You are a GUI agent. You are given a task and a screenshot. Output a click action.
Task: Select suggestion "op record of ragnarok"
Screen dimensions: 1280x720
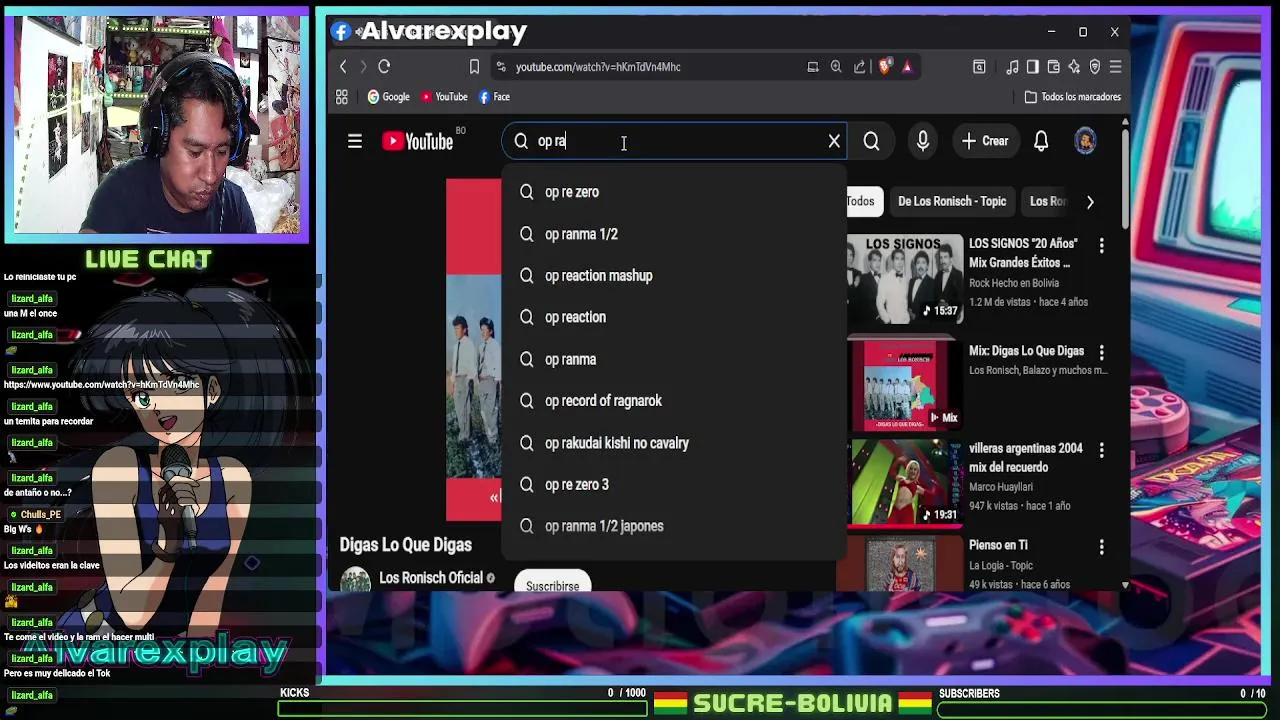click(673, 401)
